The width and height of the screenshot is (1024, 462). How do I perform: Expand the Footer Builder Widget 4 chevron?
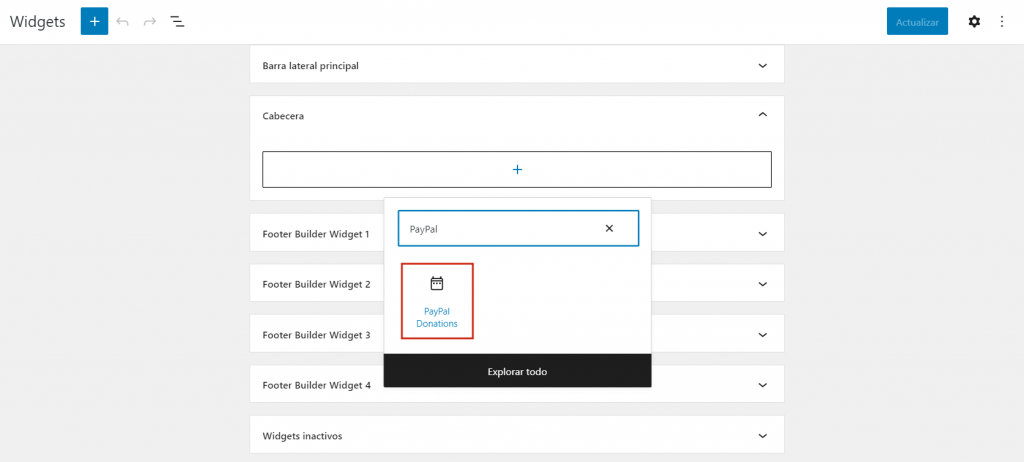762,385
